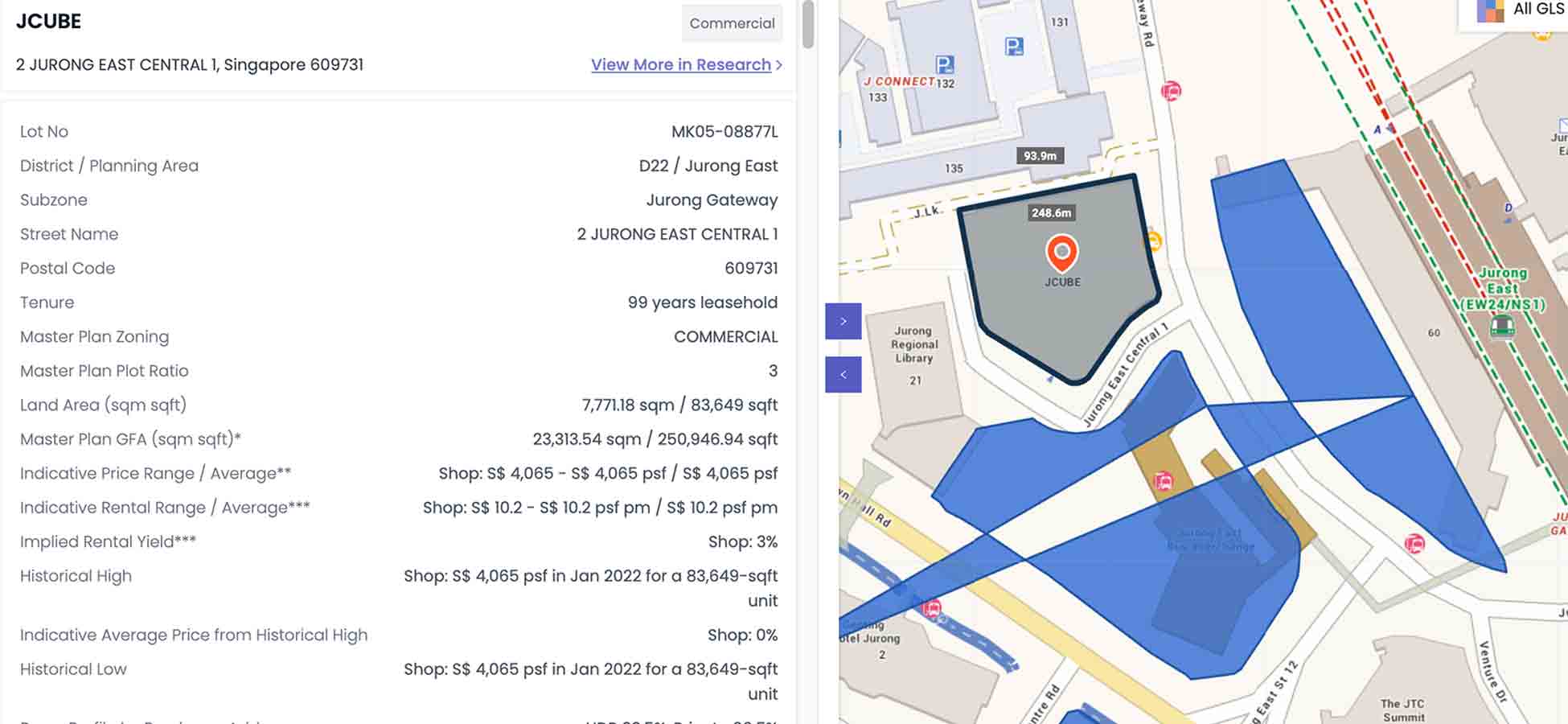The image size is (1568, 724).
Task: Click the building 60 map label
Action: click(x=1434, y=332)
